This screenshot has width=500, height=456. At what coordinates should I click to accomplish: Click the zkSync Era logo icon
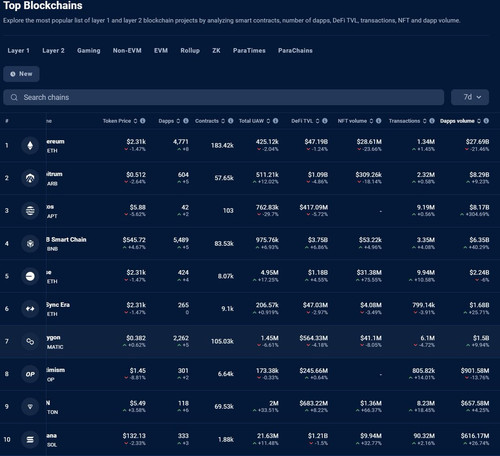(30, 309)
